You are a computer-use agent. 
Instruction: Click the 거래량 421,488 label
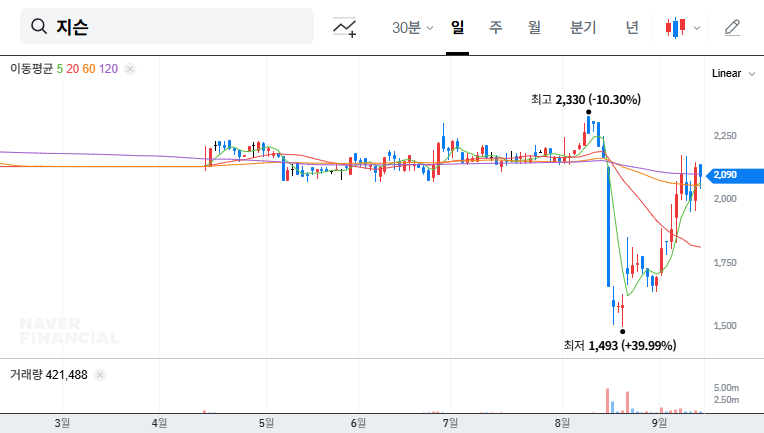click(49, 375)
